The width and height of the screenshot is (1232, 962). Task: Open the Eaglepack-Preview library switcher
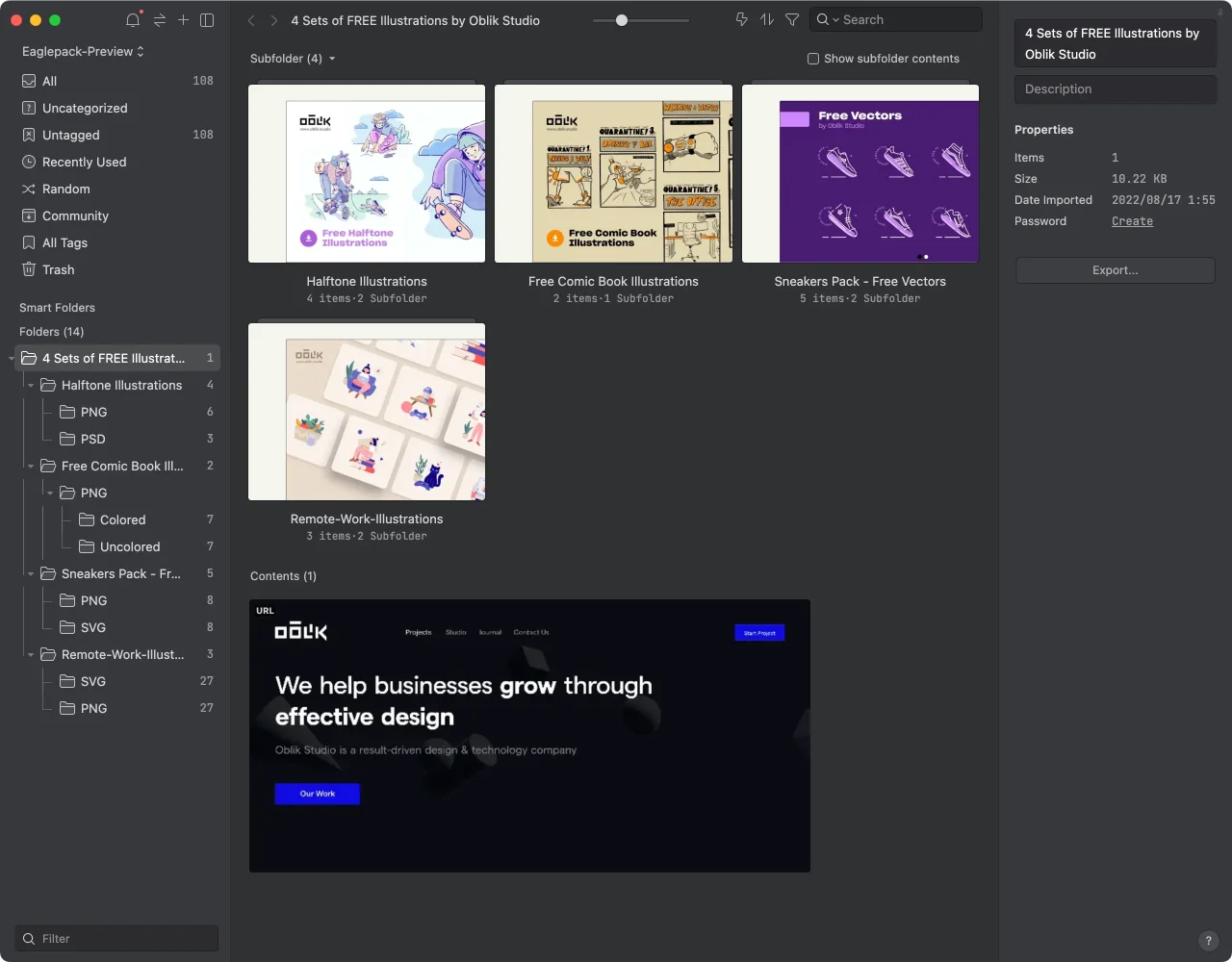point(83,51)
